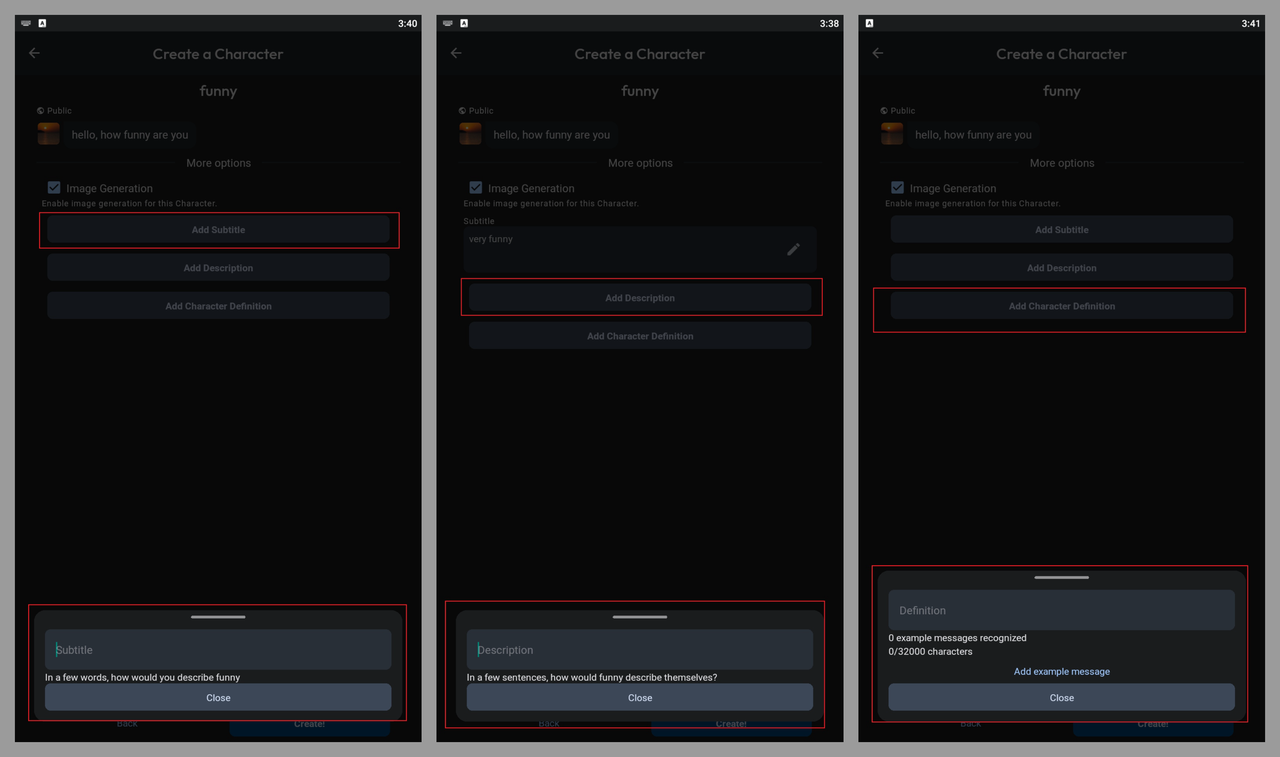Click '0 example messages recognized' text
Viewport: 1280px width, 757px height.
[958, 638]
